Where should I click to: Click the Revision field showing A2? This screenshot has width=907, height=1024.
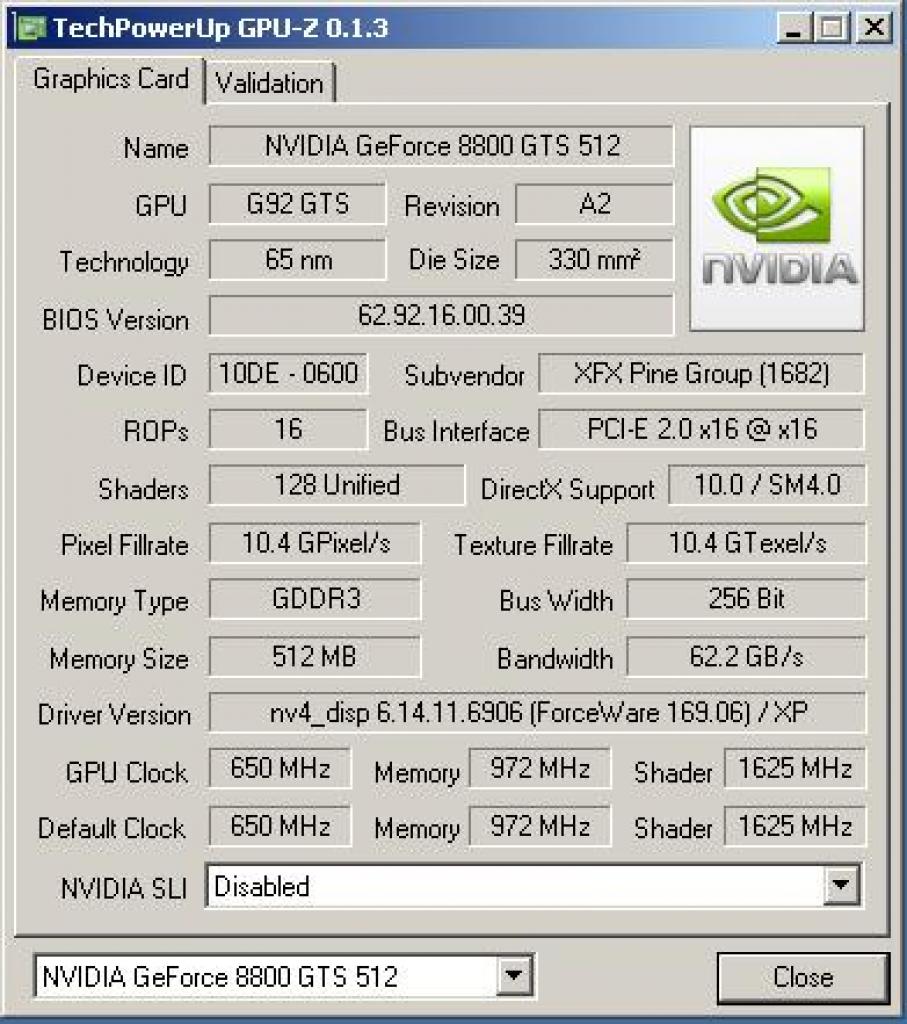(x=594, y=204)
